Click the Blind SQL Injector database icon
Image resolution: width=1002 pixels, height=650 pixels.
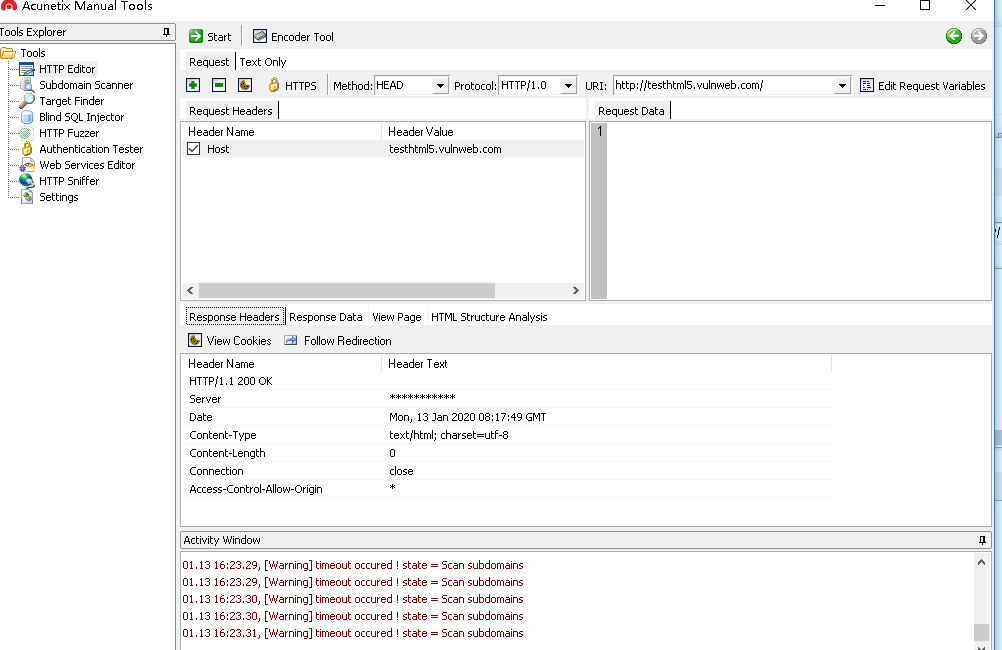coord(27,117)
